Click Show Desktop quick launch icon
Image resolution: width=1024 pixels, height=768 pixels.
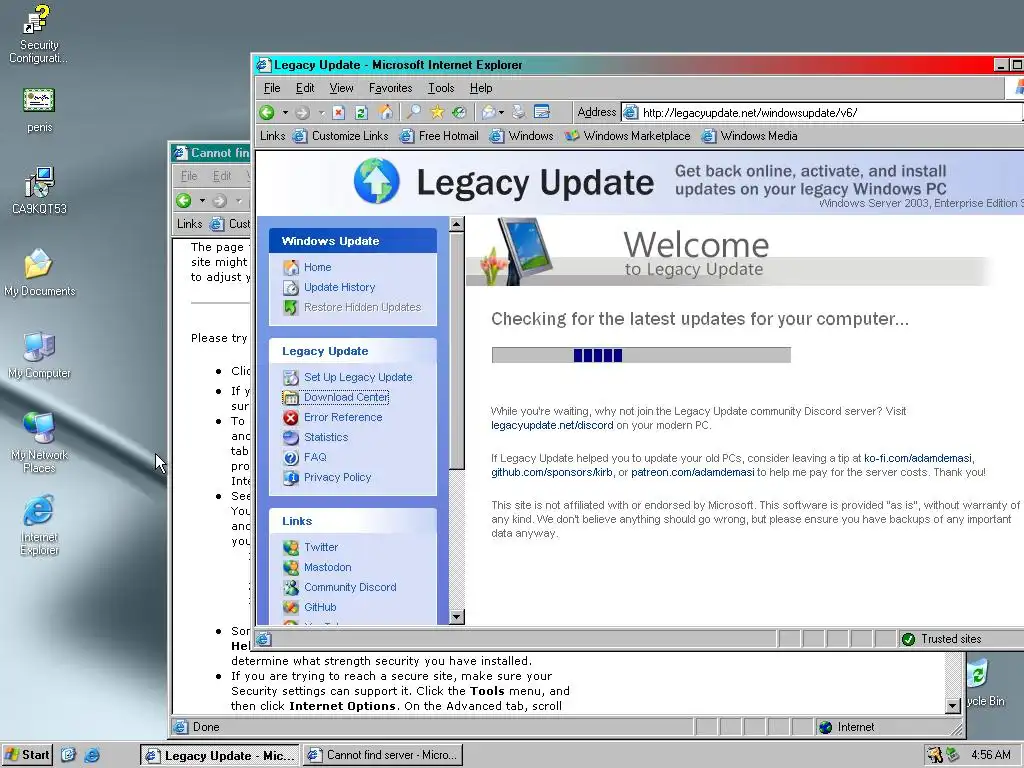point(69,755)
